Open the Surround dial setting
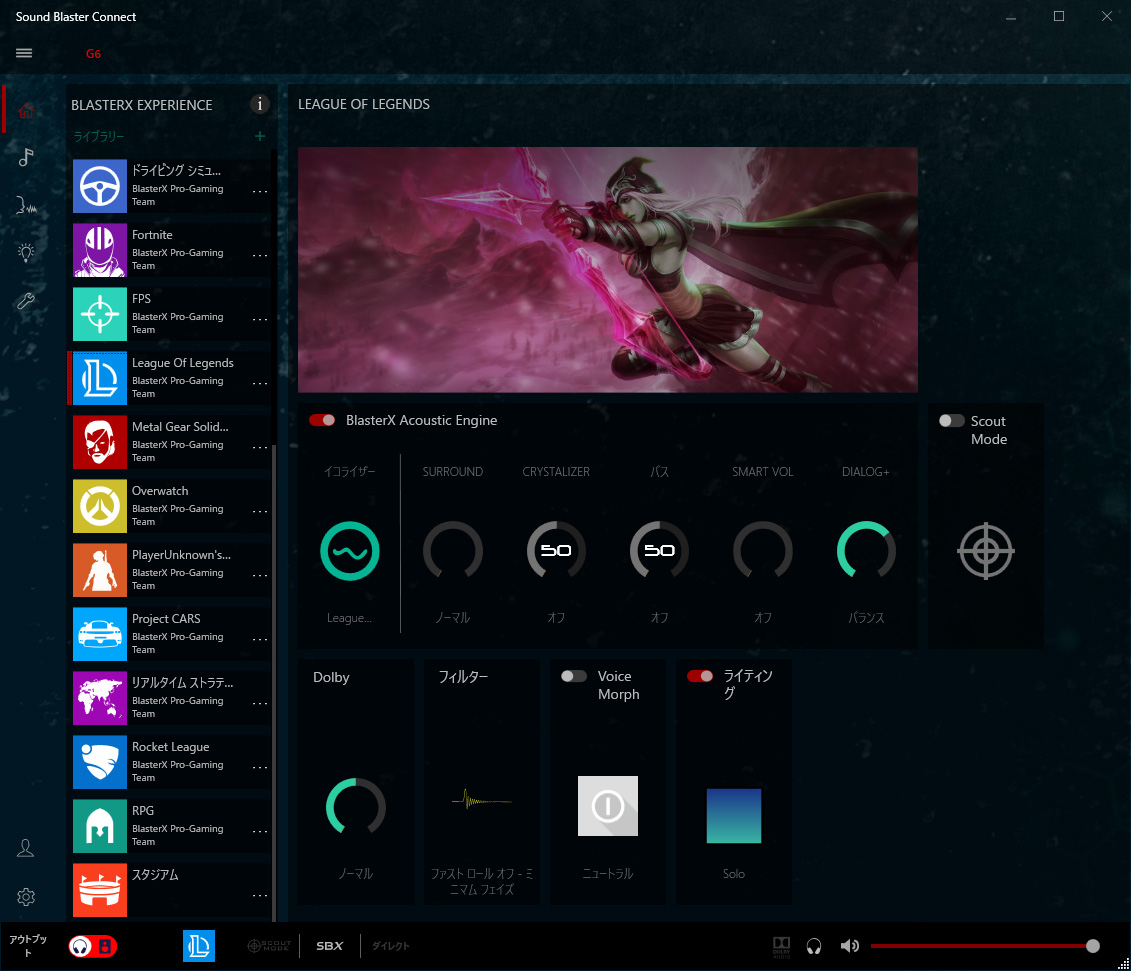 point(453,551)
